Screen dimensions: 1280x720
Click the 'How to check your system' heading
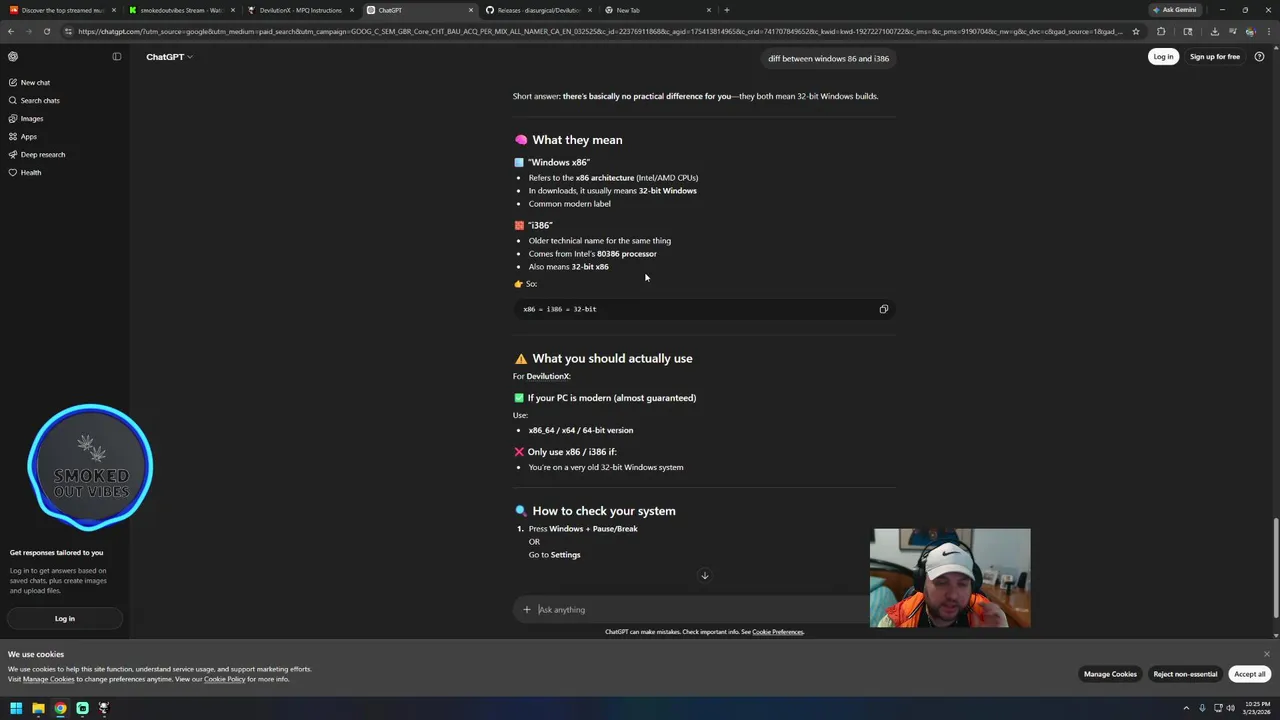click(604, 511)
